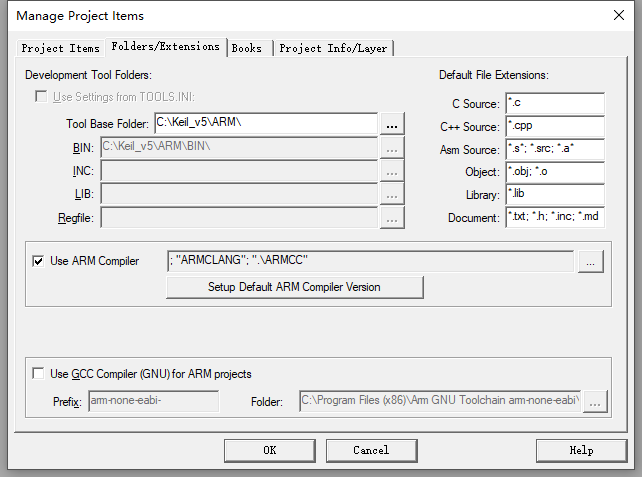Enable Use GCC Compiler for ARM projects

(x=39, y=374)
